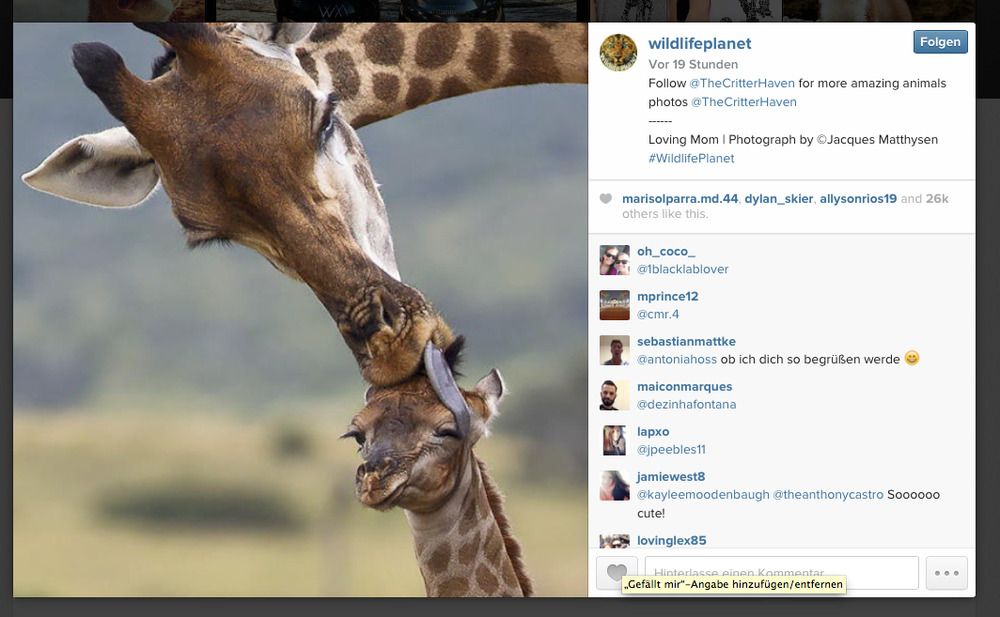Open the @antoniahoss mention
Viewport: 1000px width, 617px height.
point(677,360)
